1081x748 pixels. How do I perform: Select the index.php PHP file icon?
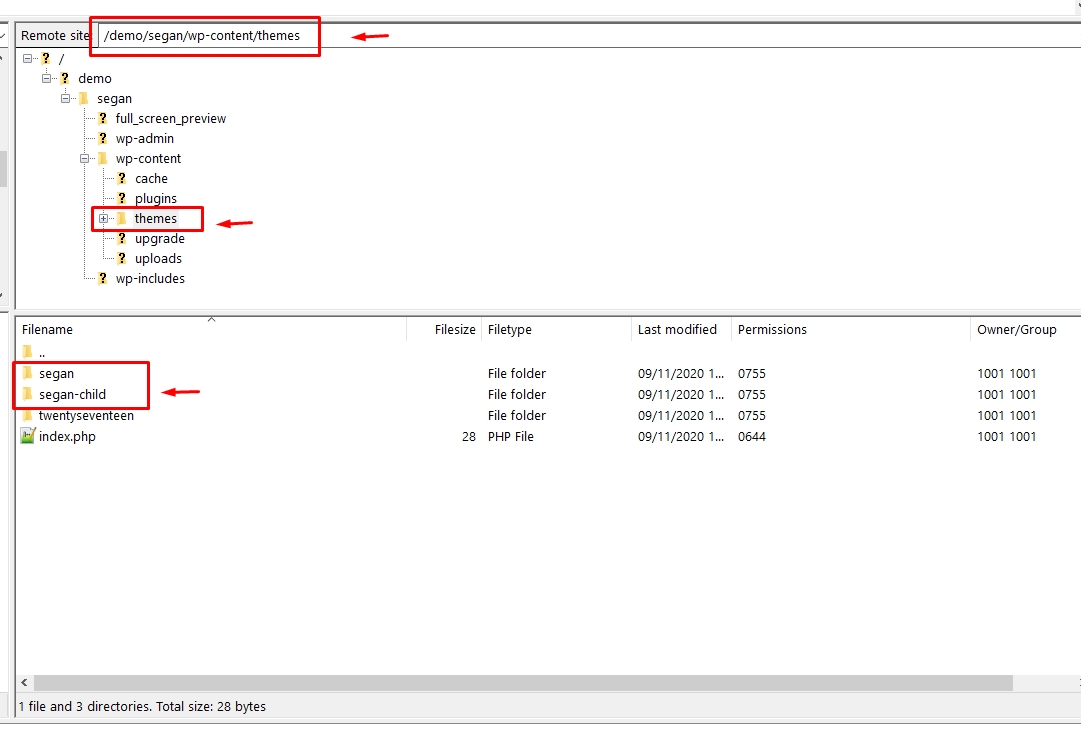[27, 436]
